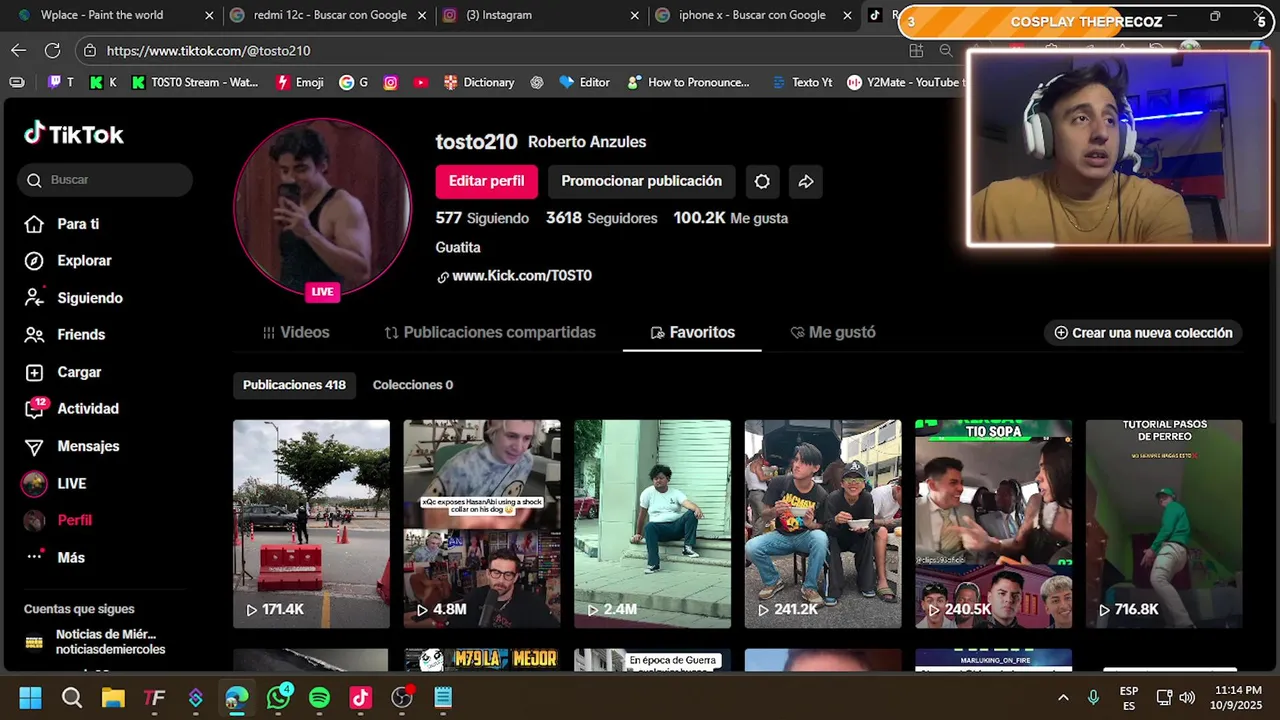Close the Wplace tab
The image size is (1280, 720).
(x=209, y=16)
